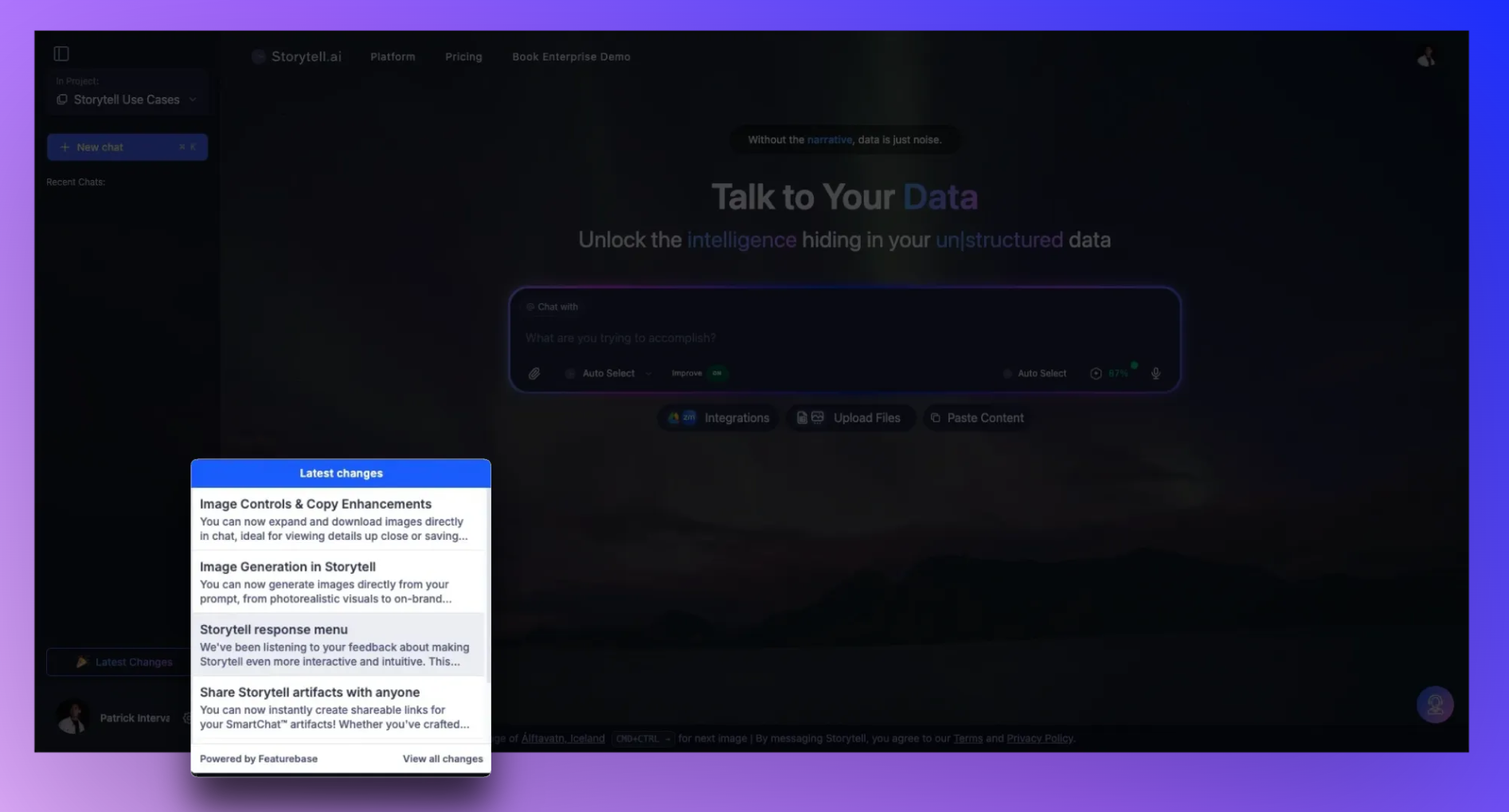Collapse the sidebar with the panel icon

(61, 54)
